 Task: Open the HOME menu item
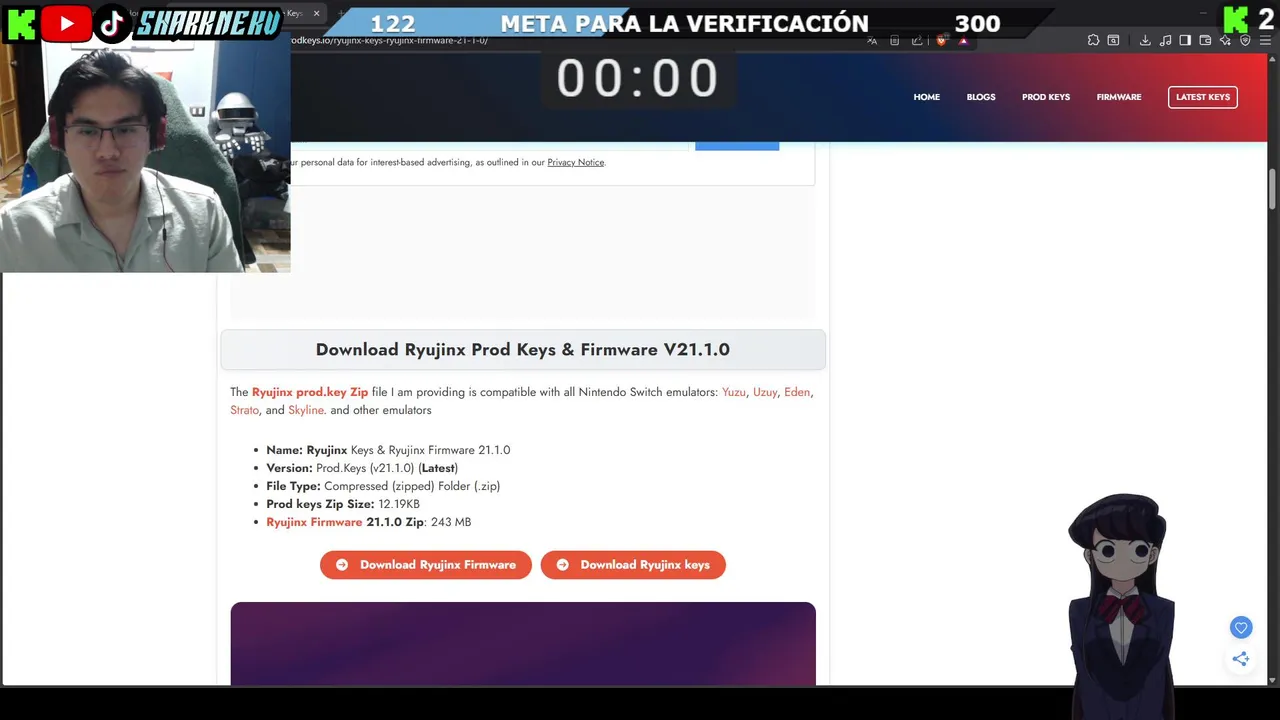(927, 97)
